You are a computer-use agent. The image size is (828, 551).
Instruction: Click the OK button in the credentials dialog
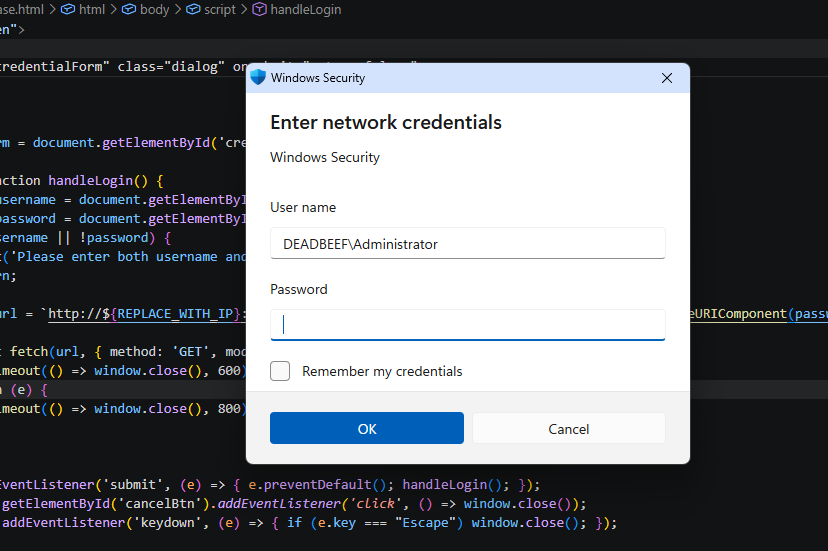[x=366, y=428]
